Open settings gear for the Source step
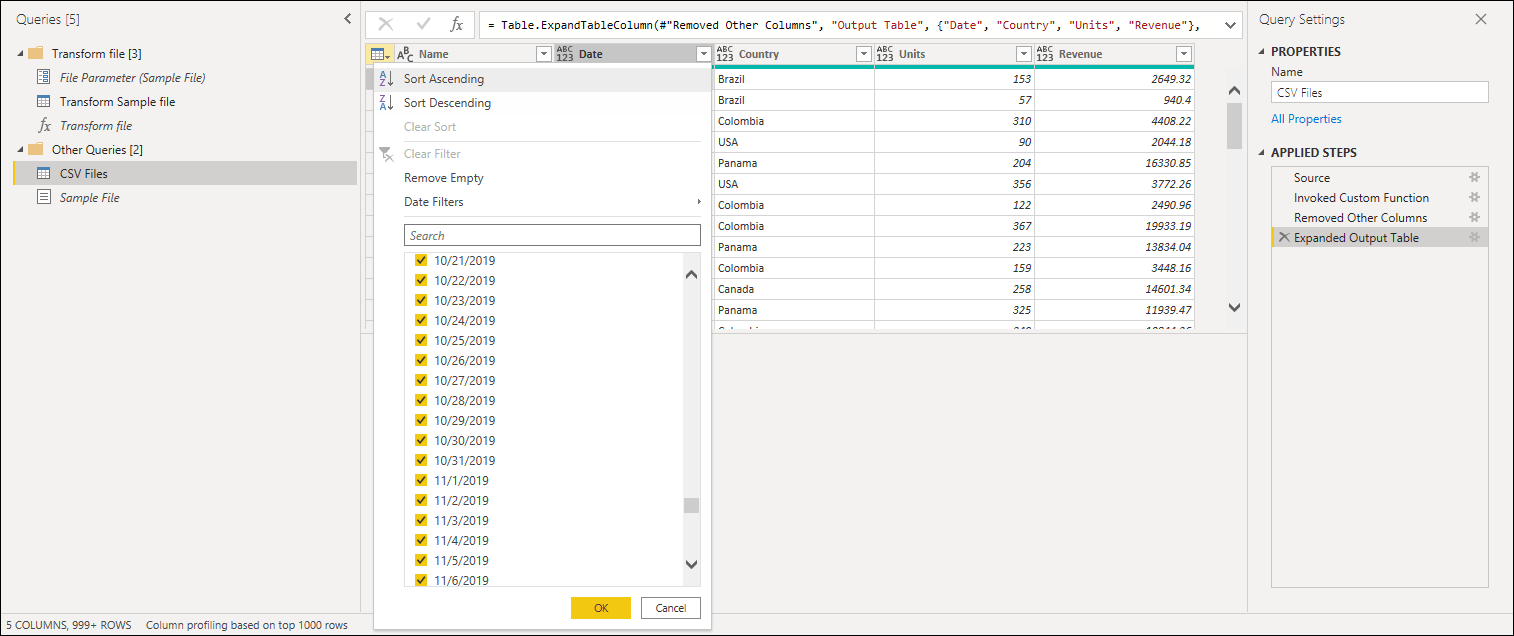Image resolution: width=1514 pixels, height=636 pixels. 1474,177
